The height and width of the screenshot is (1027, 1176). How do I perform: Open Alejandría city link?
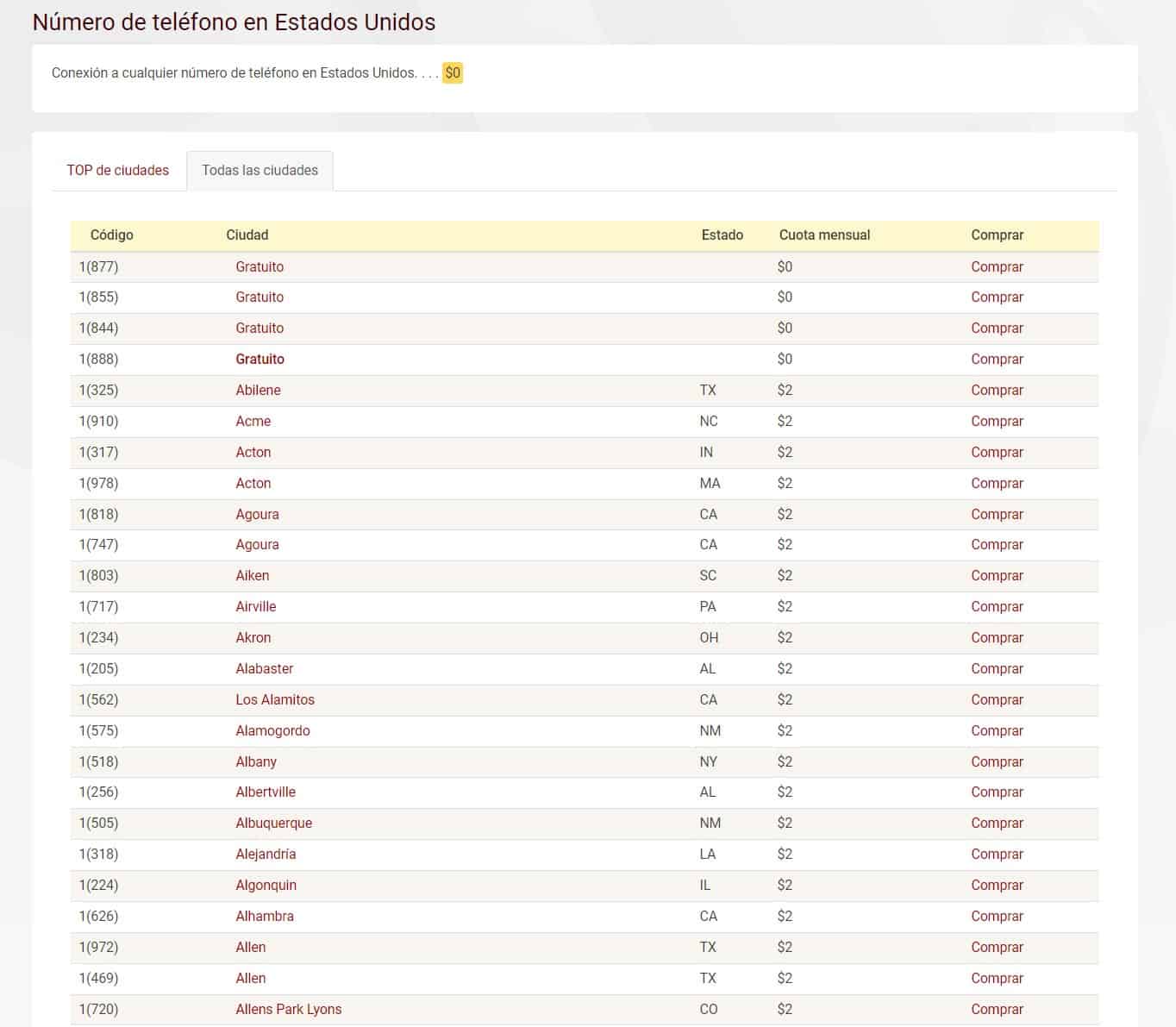coord(266,854)
